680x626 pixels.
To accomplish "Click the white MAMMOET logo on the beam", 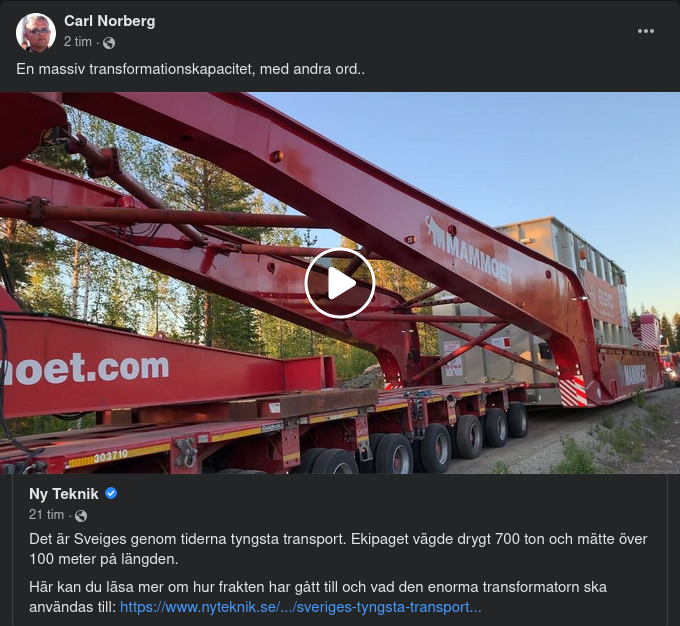I will [x=469, y=250].
